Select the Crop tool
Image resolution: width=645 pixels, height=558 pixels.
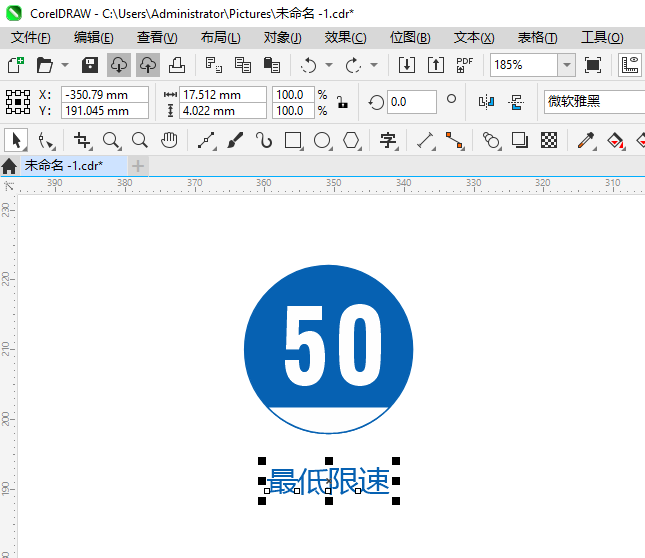[x=83, y=140]
